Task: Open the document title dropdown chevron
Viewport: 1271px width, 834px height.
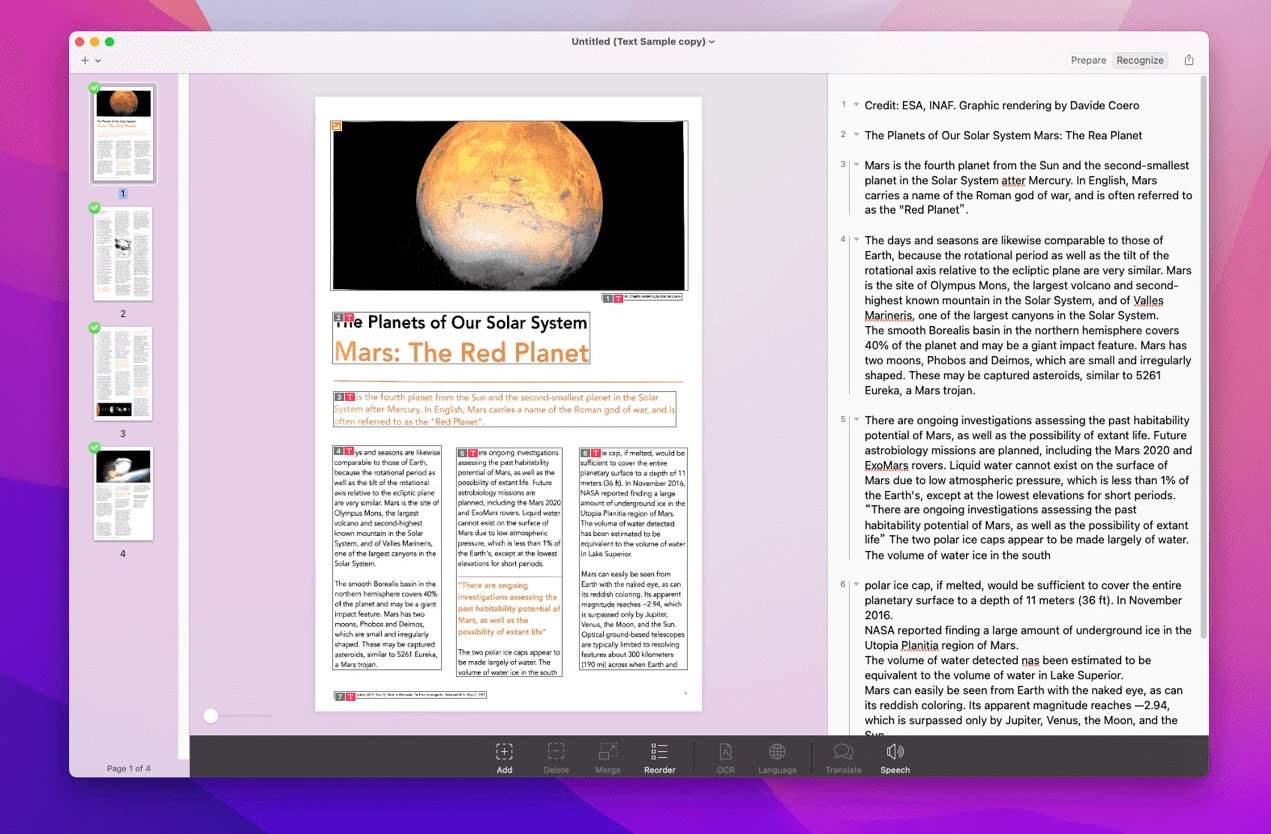Action: (x=712, y=42)
